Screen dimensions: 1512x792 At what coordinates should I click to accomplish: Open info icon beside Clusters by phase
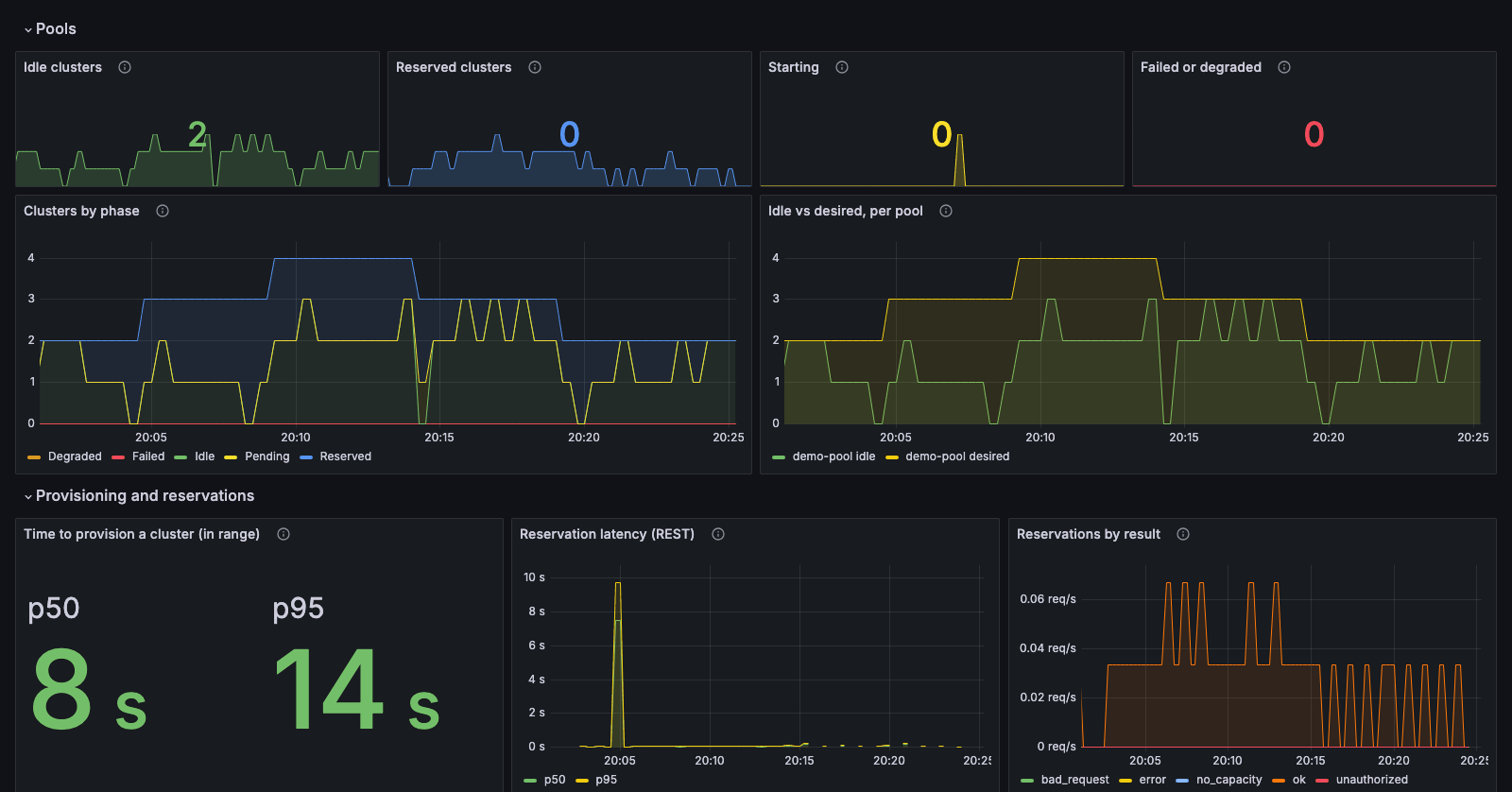click(x=163, y=211)
